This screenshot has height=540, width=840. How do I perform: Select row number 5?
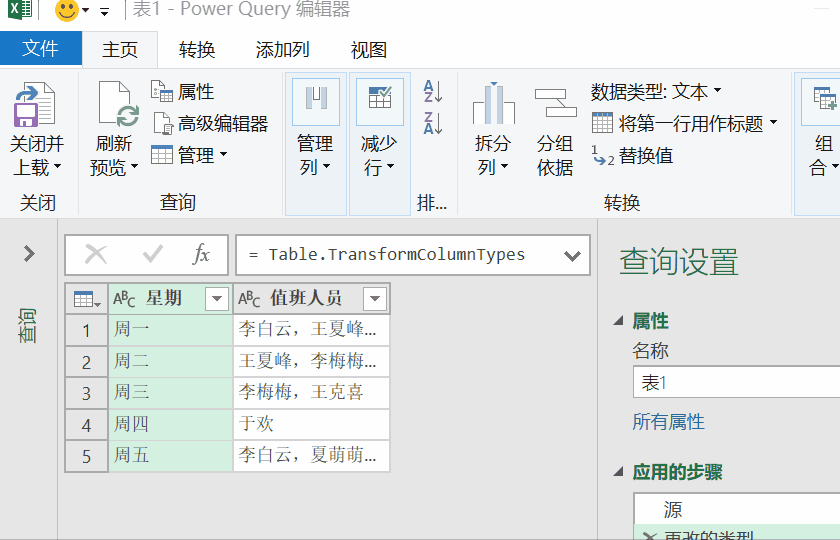click(86, 456)
